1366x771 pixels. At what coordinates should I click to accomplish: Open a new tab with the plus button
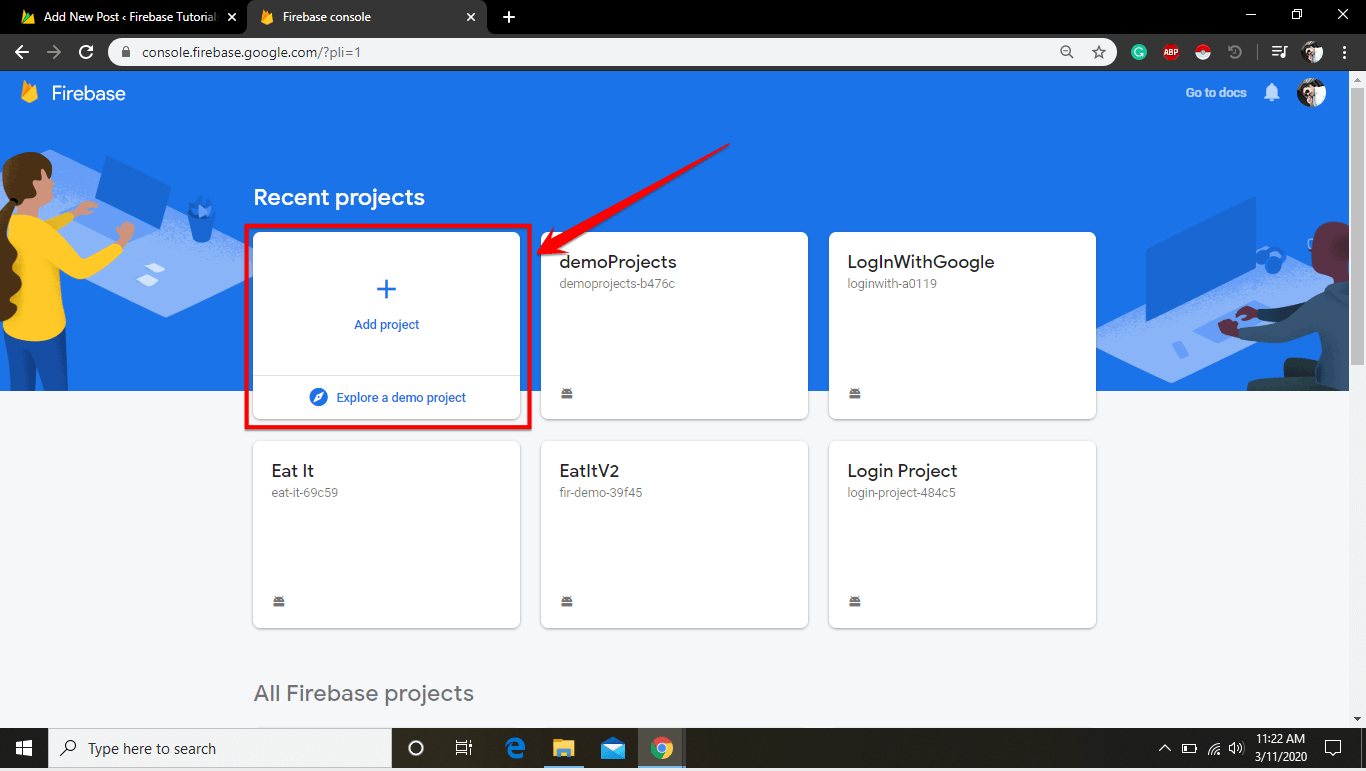pos(509,17)
